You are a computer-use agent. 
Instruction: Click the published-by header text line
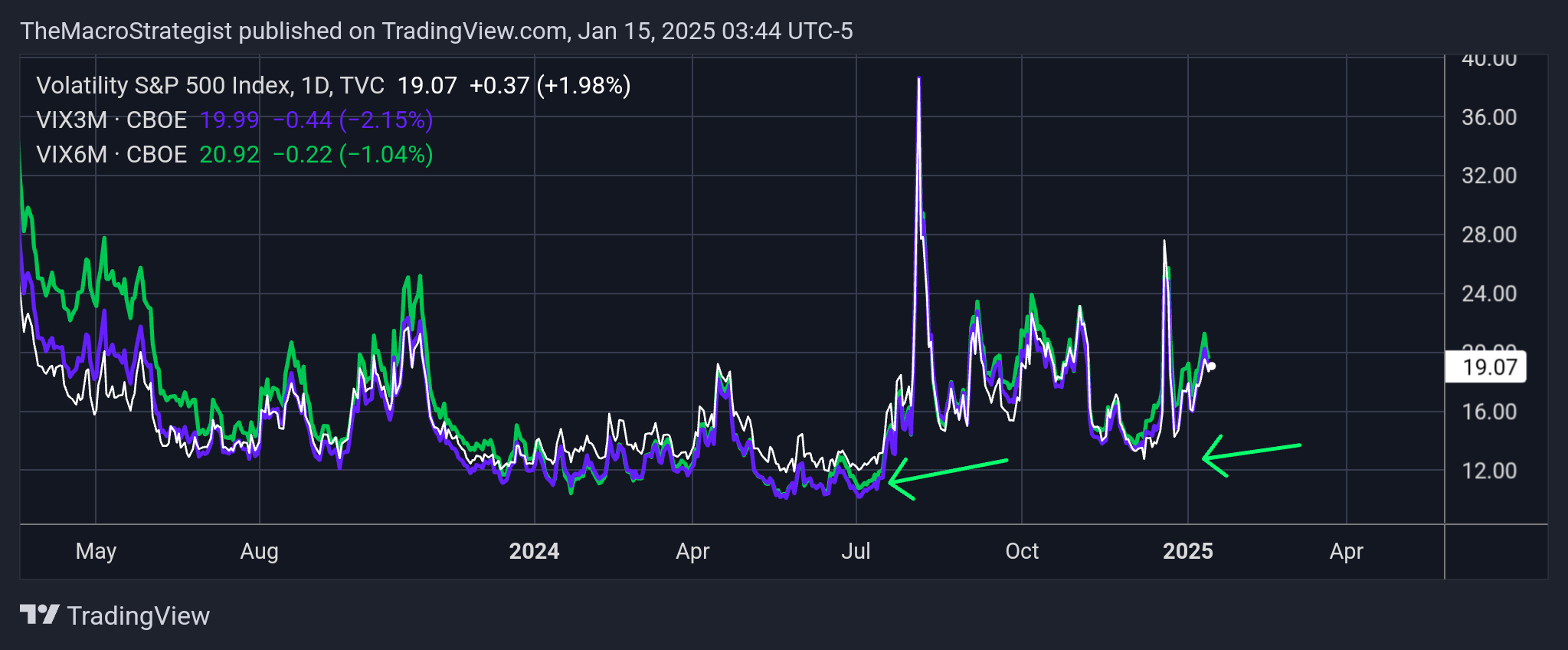coord(437,31)
